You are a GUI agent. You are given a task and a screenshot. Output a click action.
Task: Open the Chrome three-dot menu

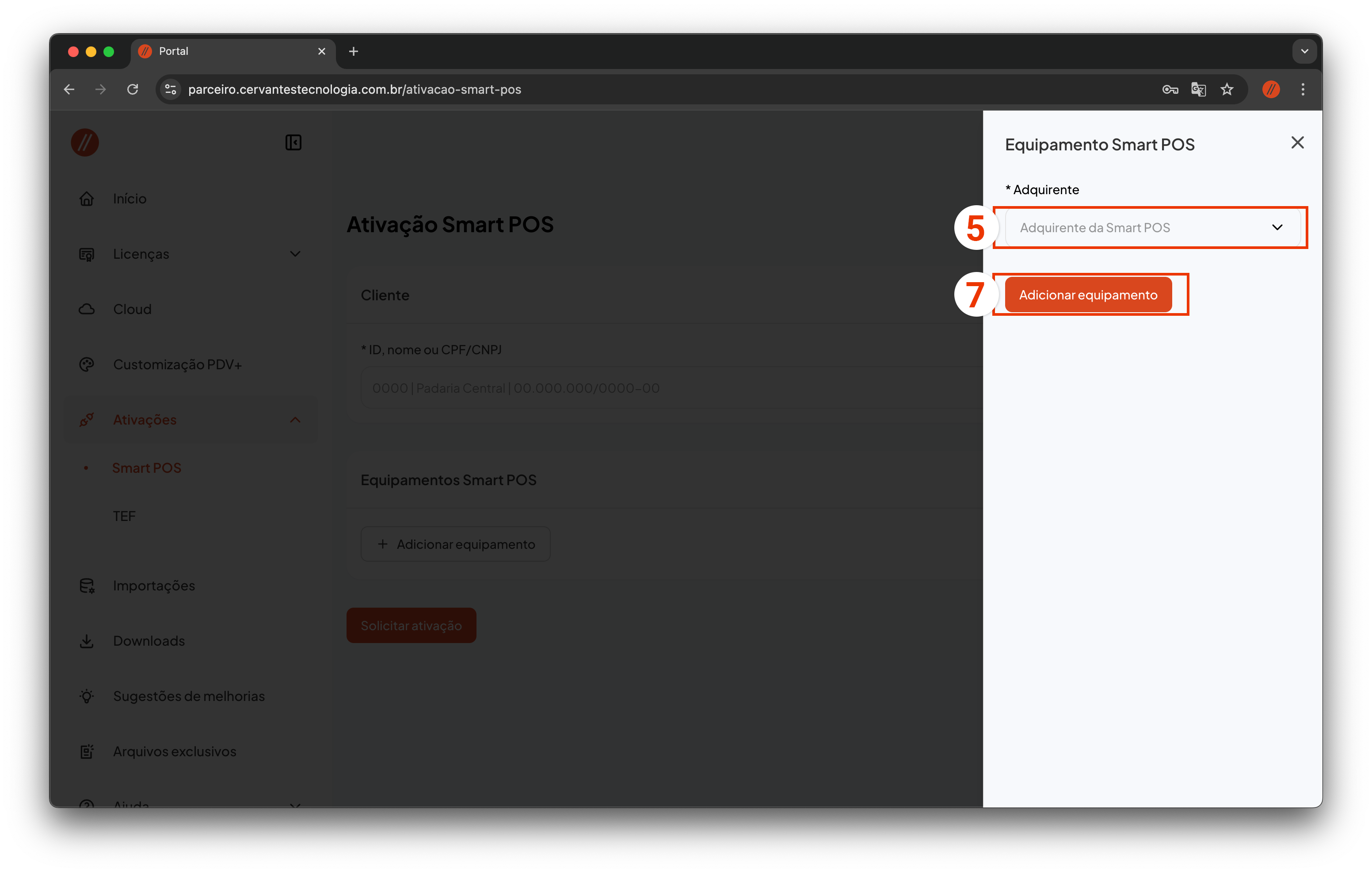coord(1303,89)
